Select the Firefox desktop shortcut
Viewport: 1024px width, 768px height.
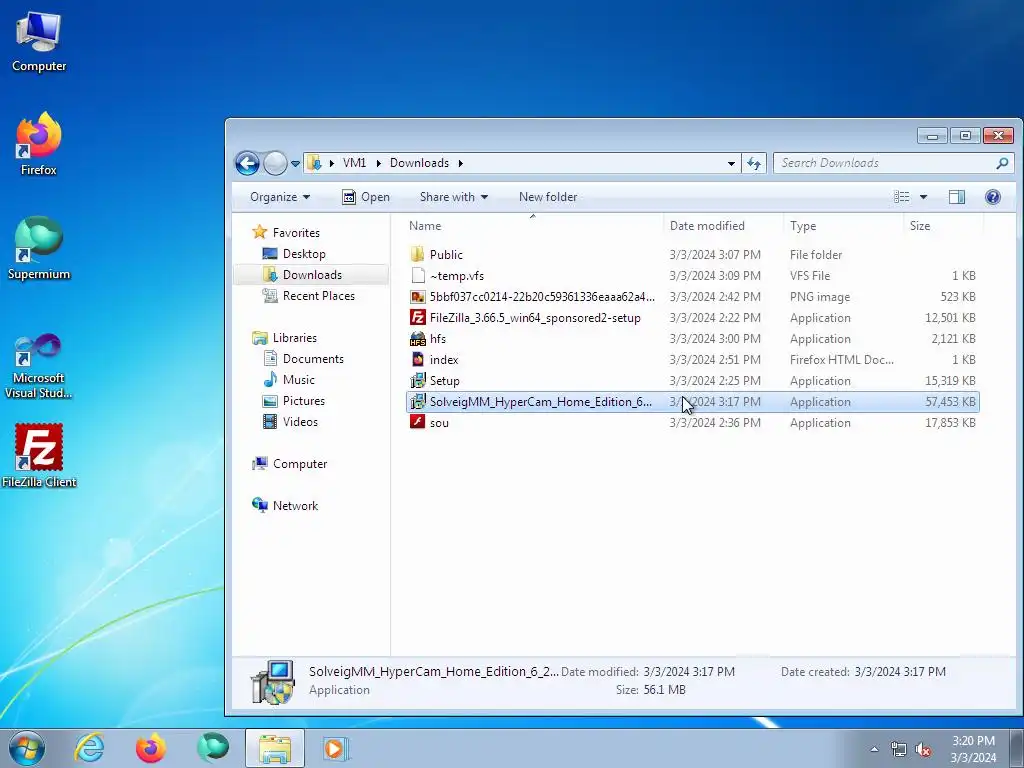[39, 144]
